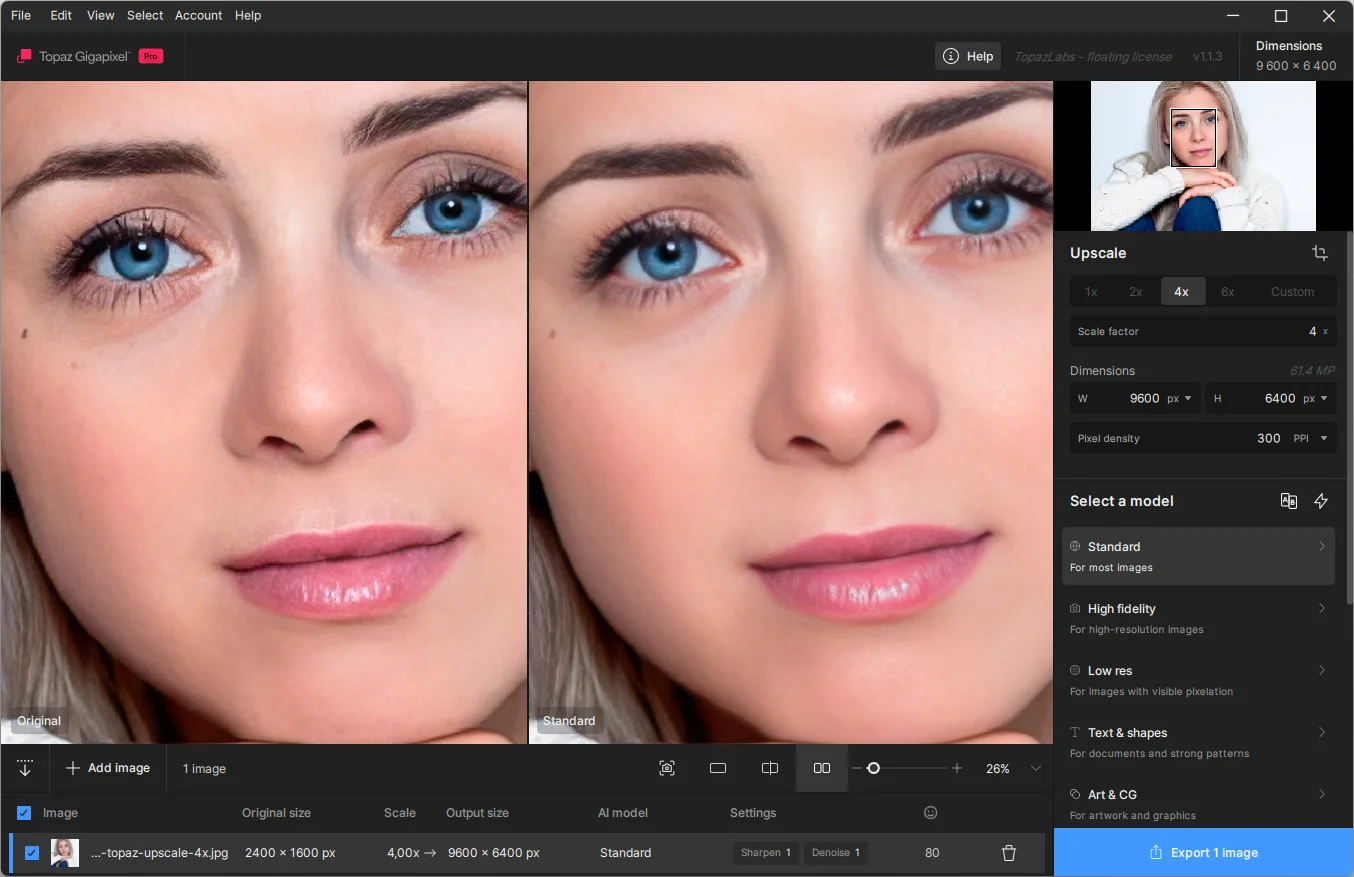Click the Add image button
This screenshot has width=1354, height=877.
[108, 768]
